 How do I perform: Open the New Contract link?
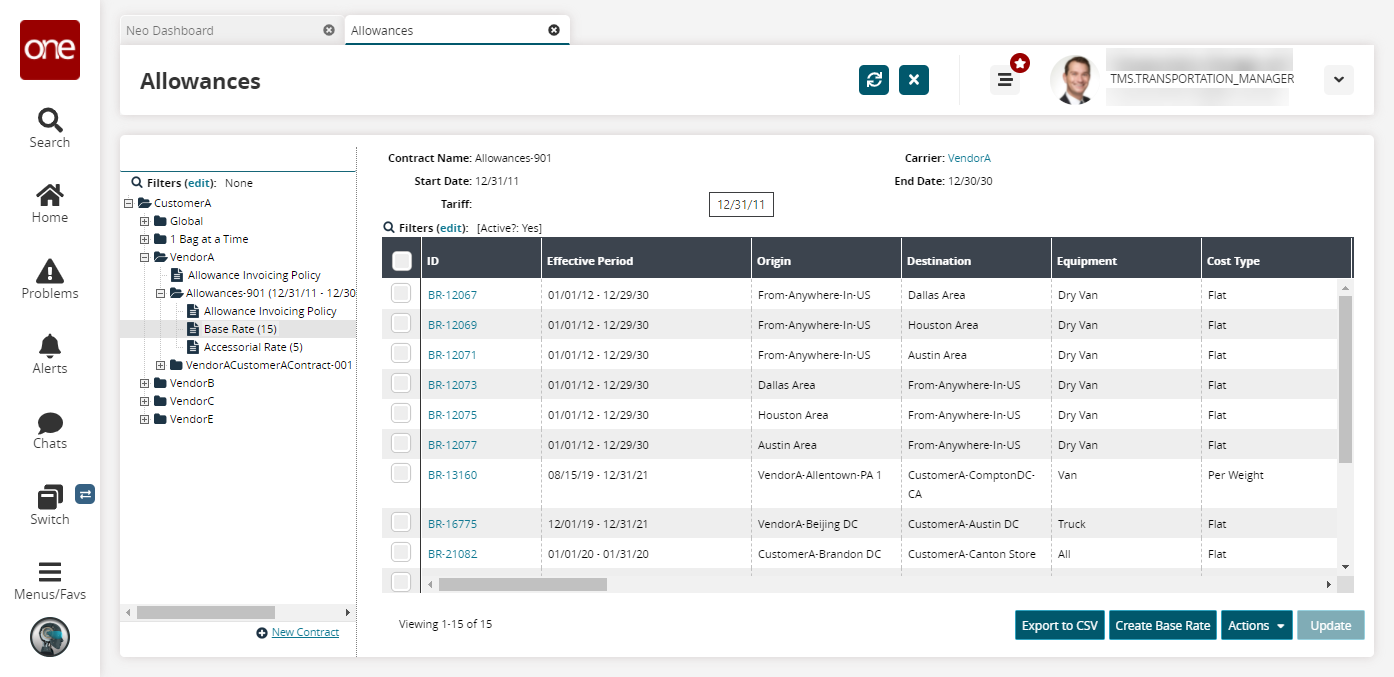[305, 632]
